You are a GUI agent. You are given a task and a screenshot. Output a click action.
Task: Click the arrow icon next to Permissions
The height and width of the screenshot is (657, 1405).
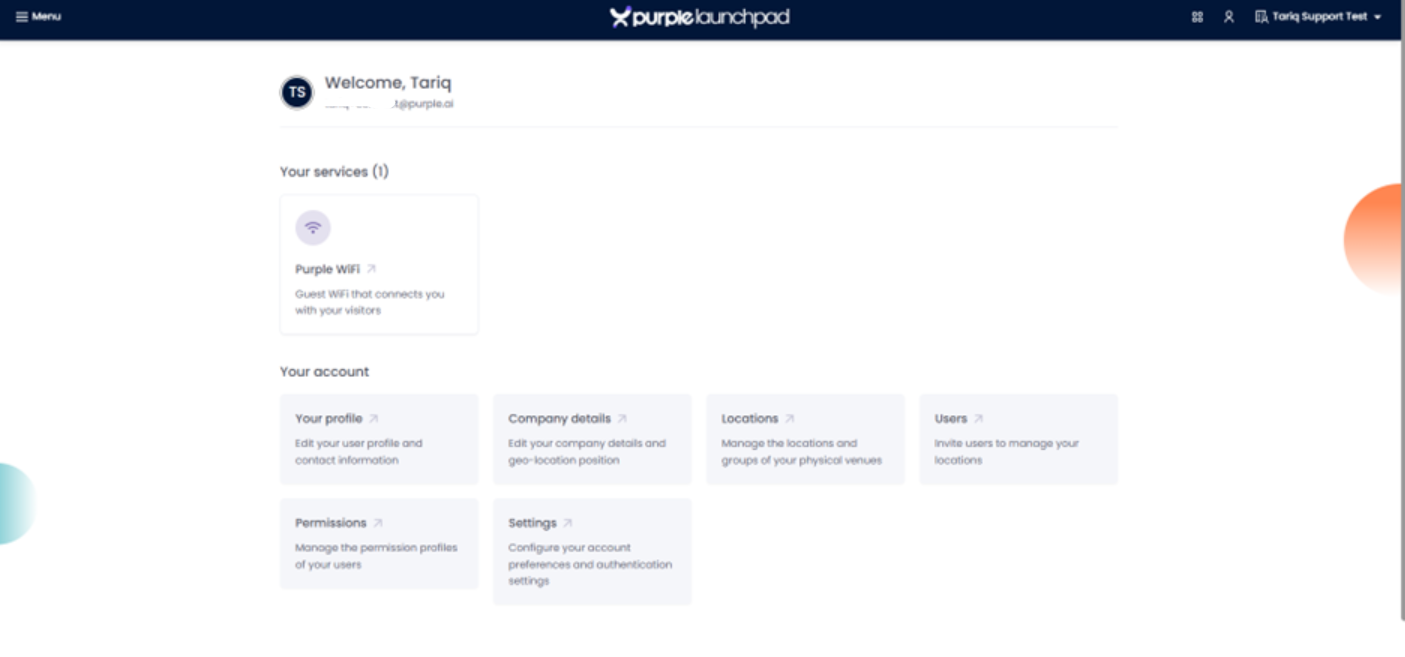pyautogui.click(x=378, y=523)
